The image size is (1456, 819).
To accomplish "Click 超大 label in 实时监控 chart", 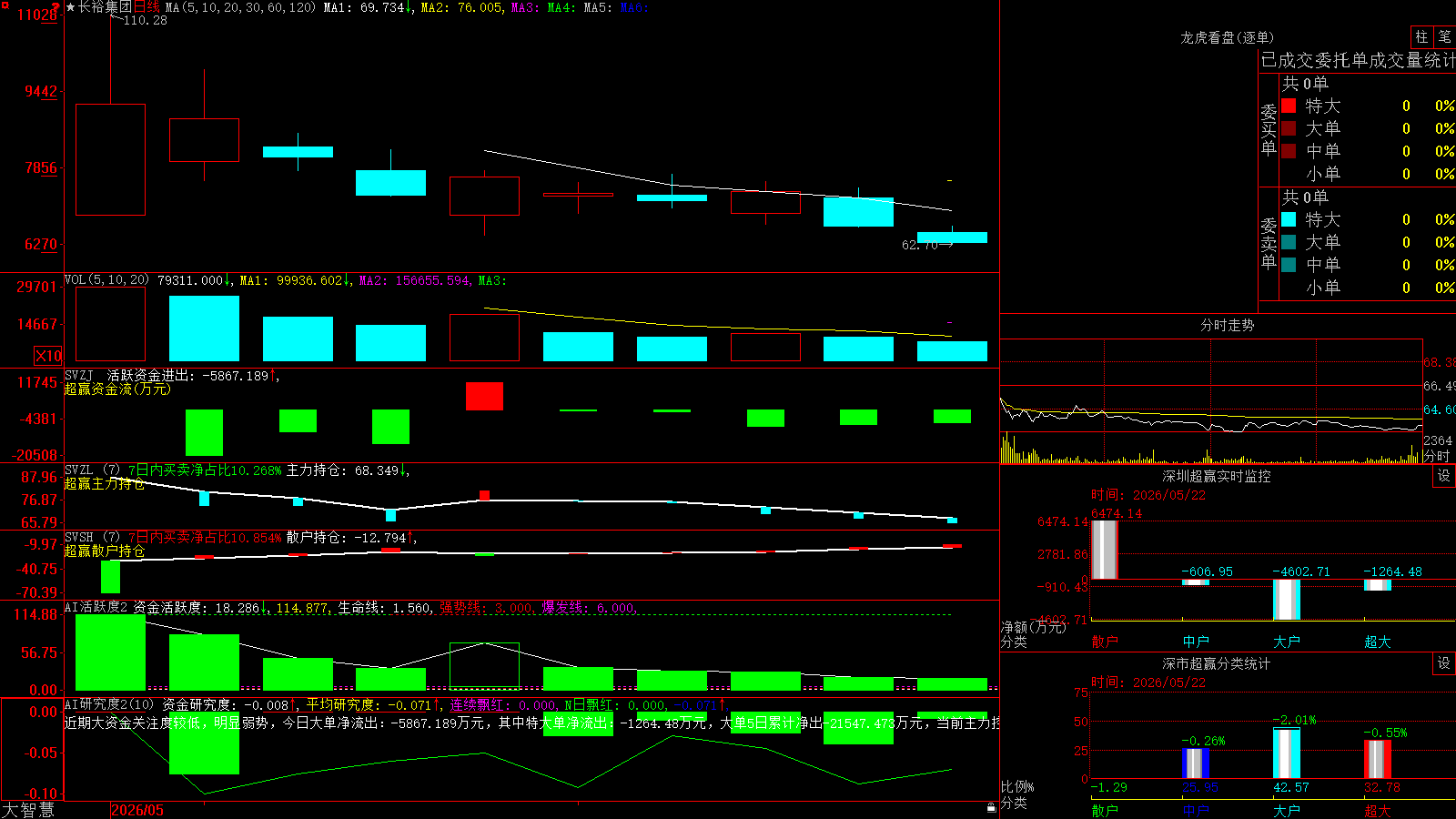I will [1378, 642].
